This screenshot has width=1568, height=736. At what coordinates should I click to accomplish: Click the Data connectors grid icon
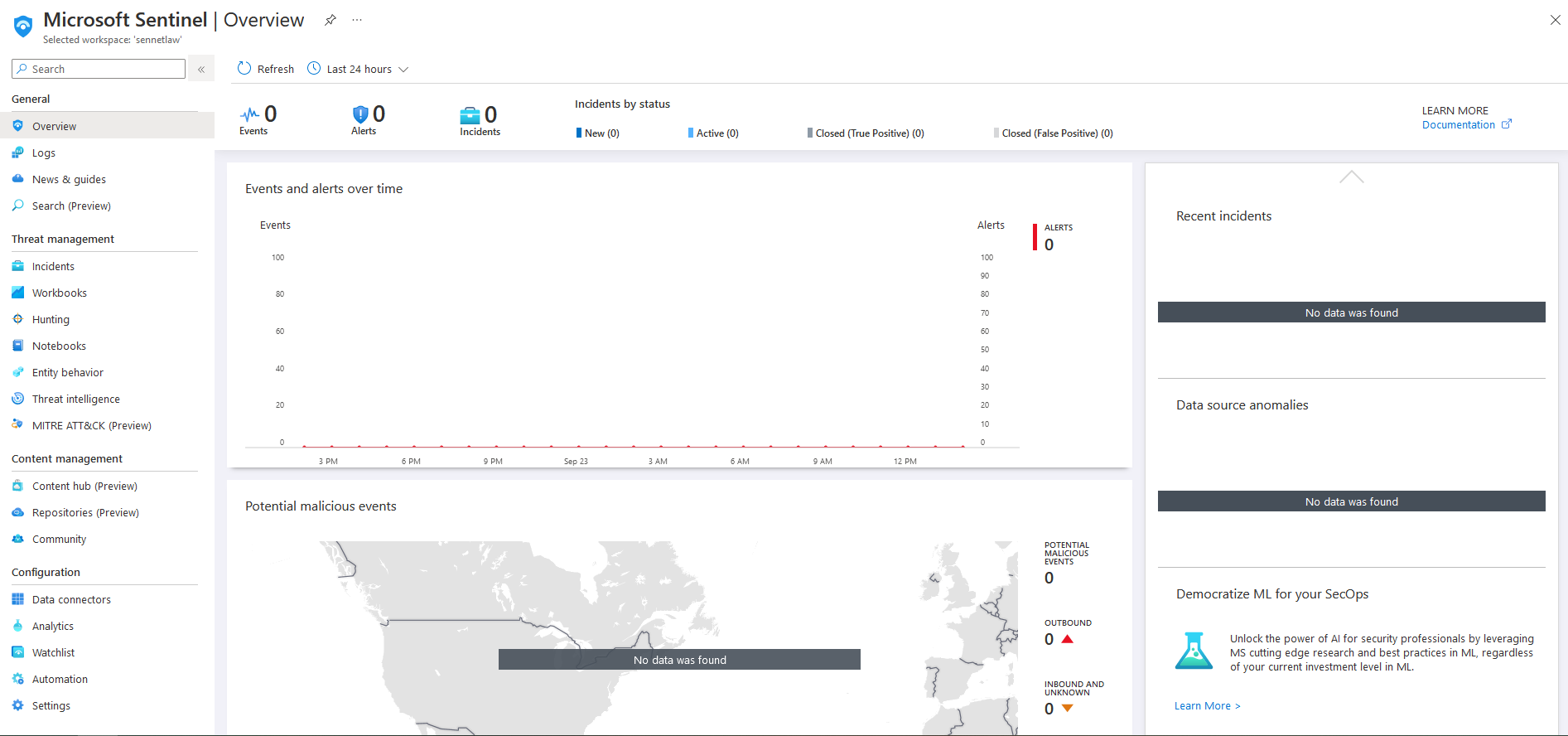point(18,599)
